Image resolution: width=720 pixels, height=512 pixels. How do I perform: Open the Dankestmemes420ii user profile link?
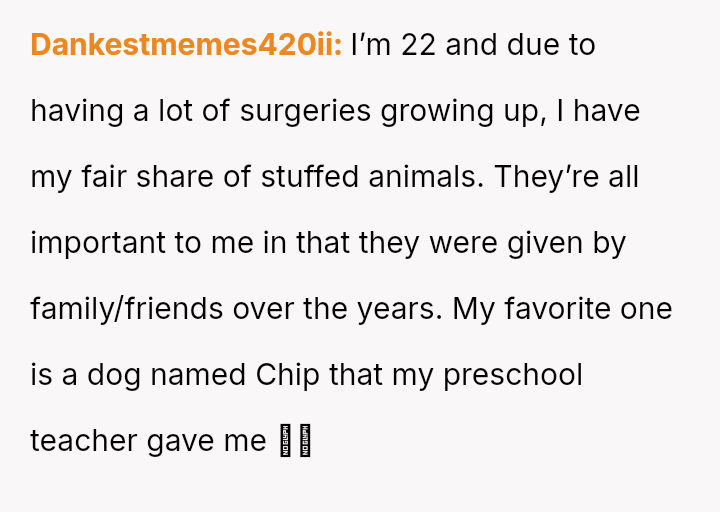tap(186, 45)
